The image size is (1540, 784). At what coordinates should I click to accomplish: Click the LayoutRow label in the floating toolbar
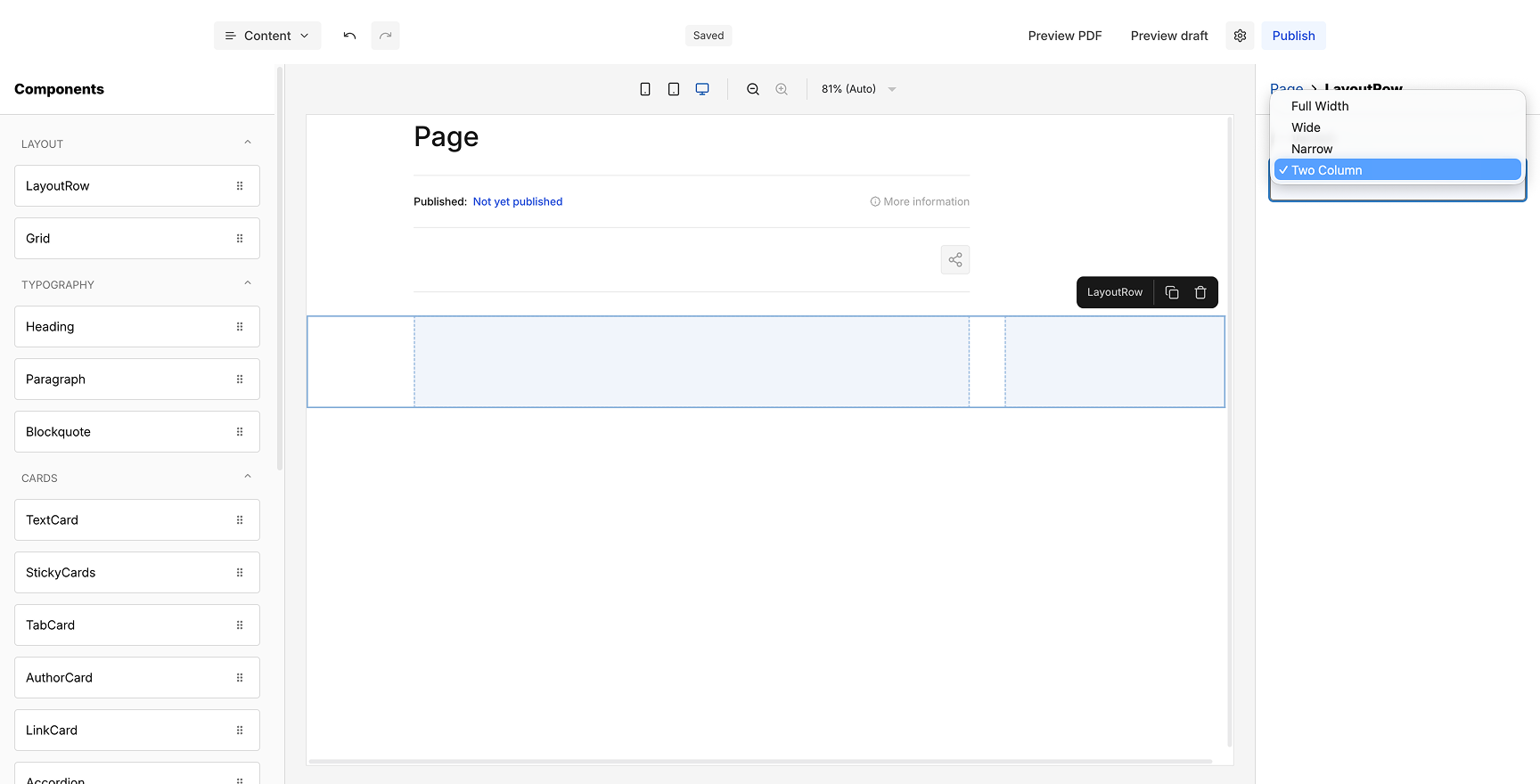click(1115, 292)
